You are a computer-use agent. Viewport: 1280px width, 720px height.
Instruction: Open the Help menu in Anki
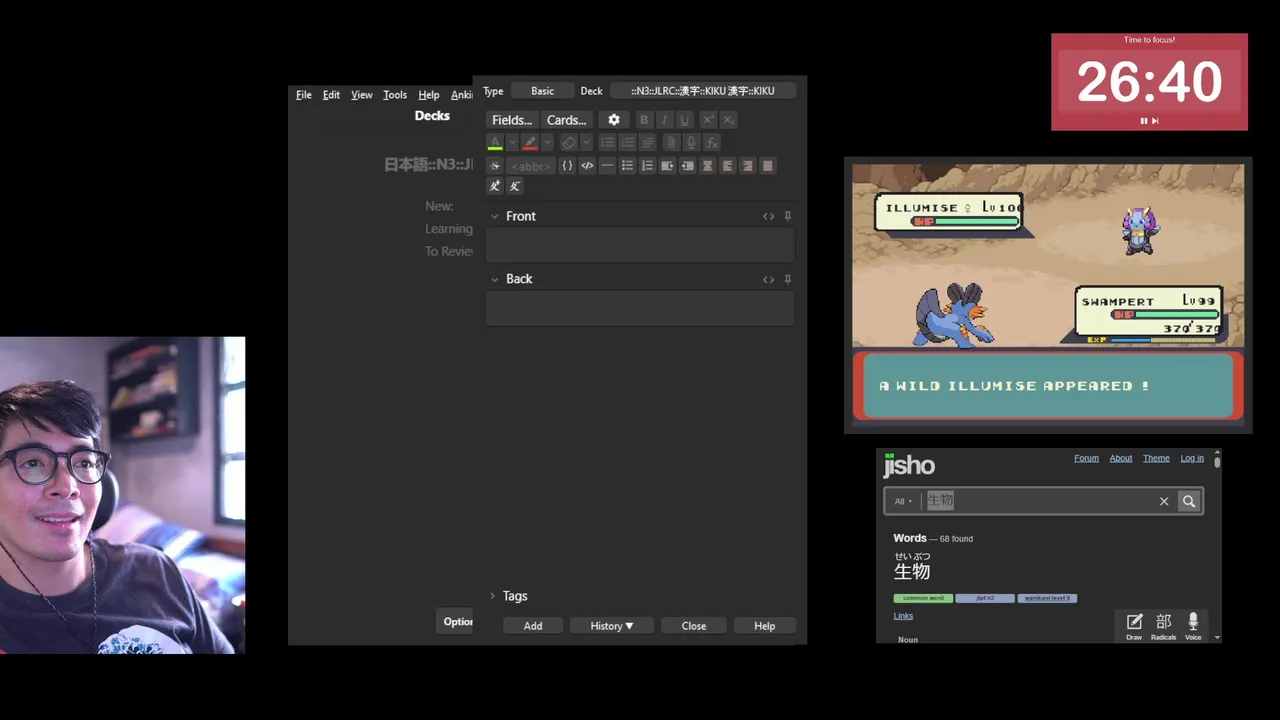click(429, 95)
